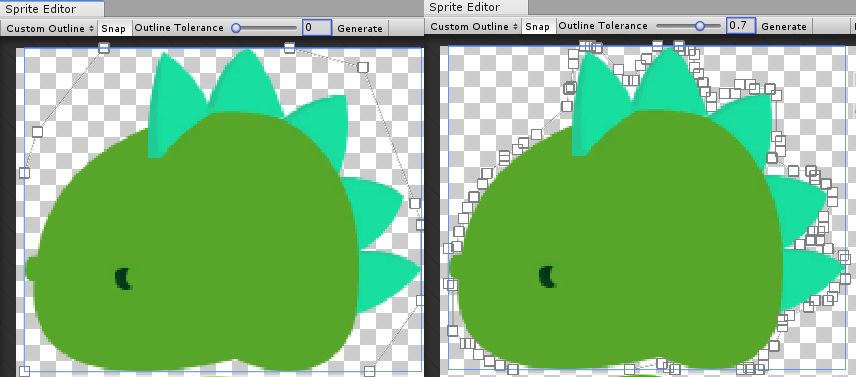Open the right Sprite Editor tab
The width and height of the screenshot is (856, 377).
477,7
